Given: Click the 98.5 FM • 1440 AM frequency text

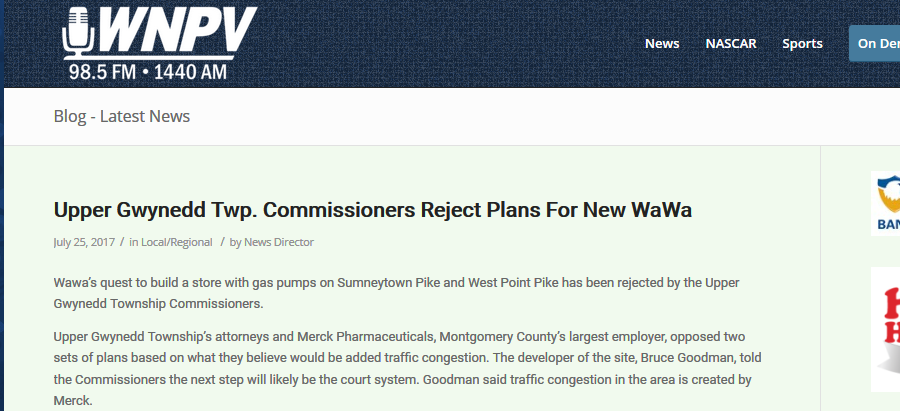Looking at the screenshot, I should (148, 72).
